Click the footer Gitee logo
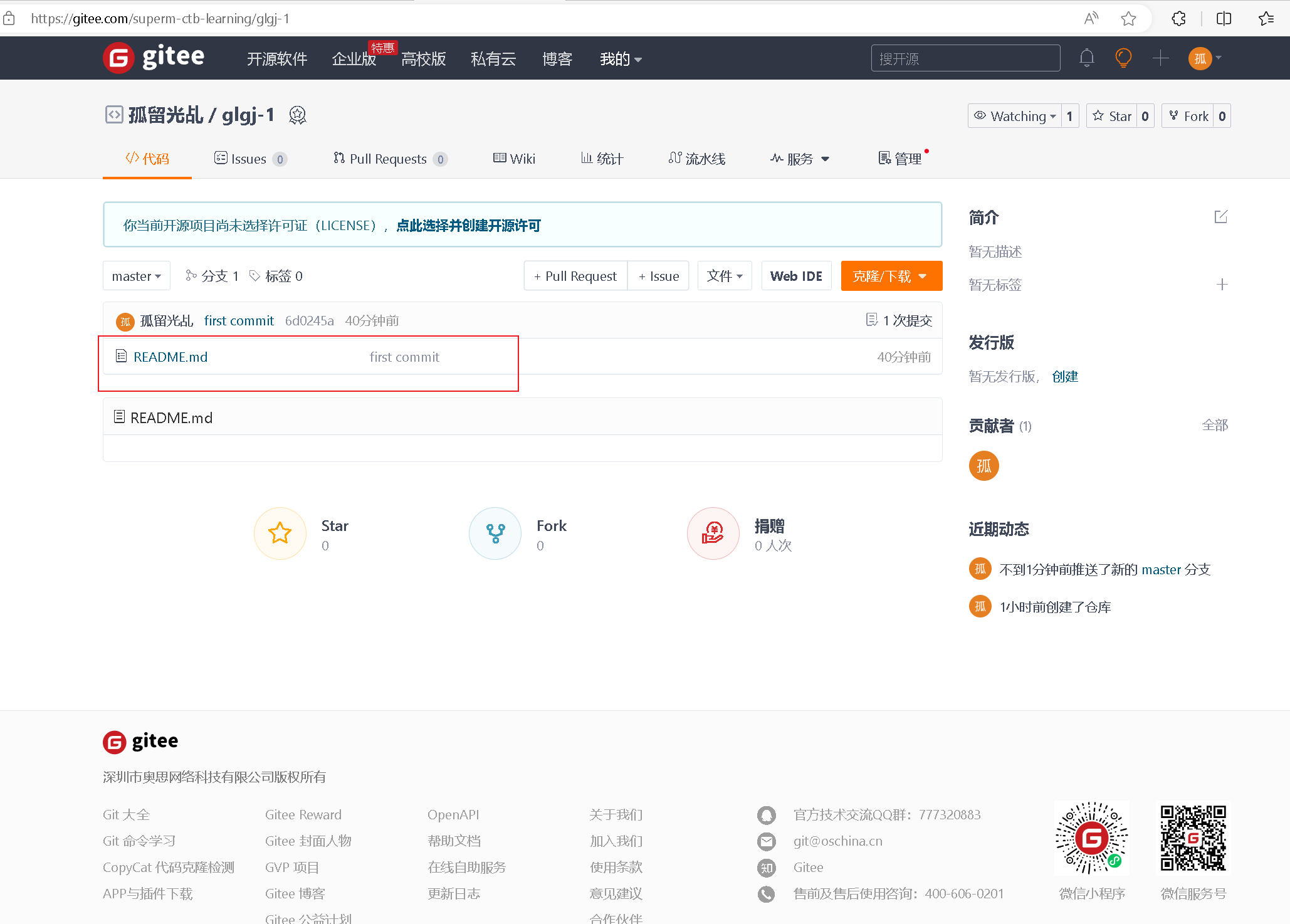The image size is (1290, 924). coord(140,742)
